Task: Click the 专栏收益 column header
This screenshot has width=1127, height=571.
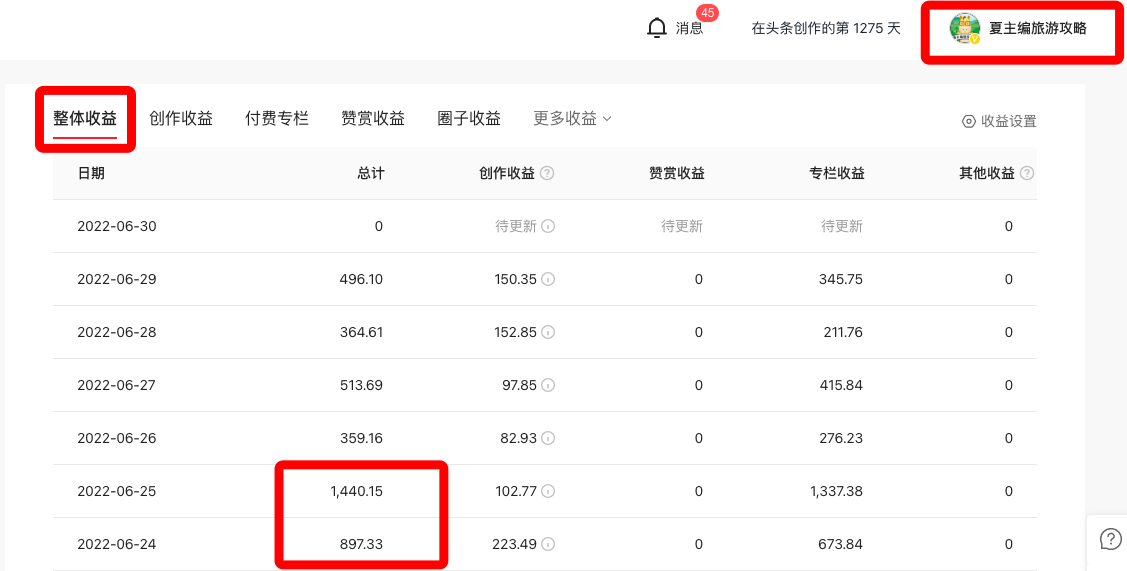Action: click(x=837, y=173)
